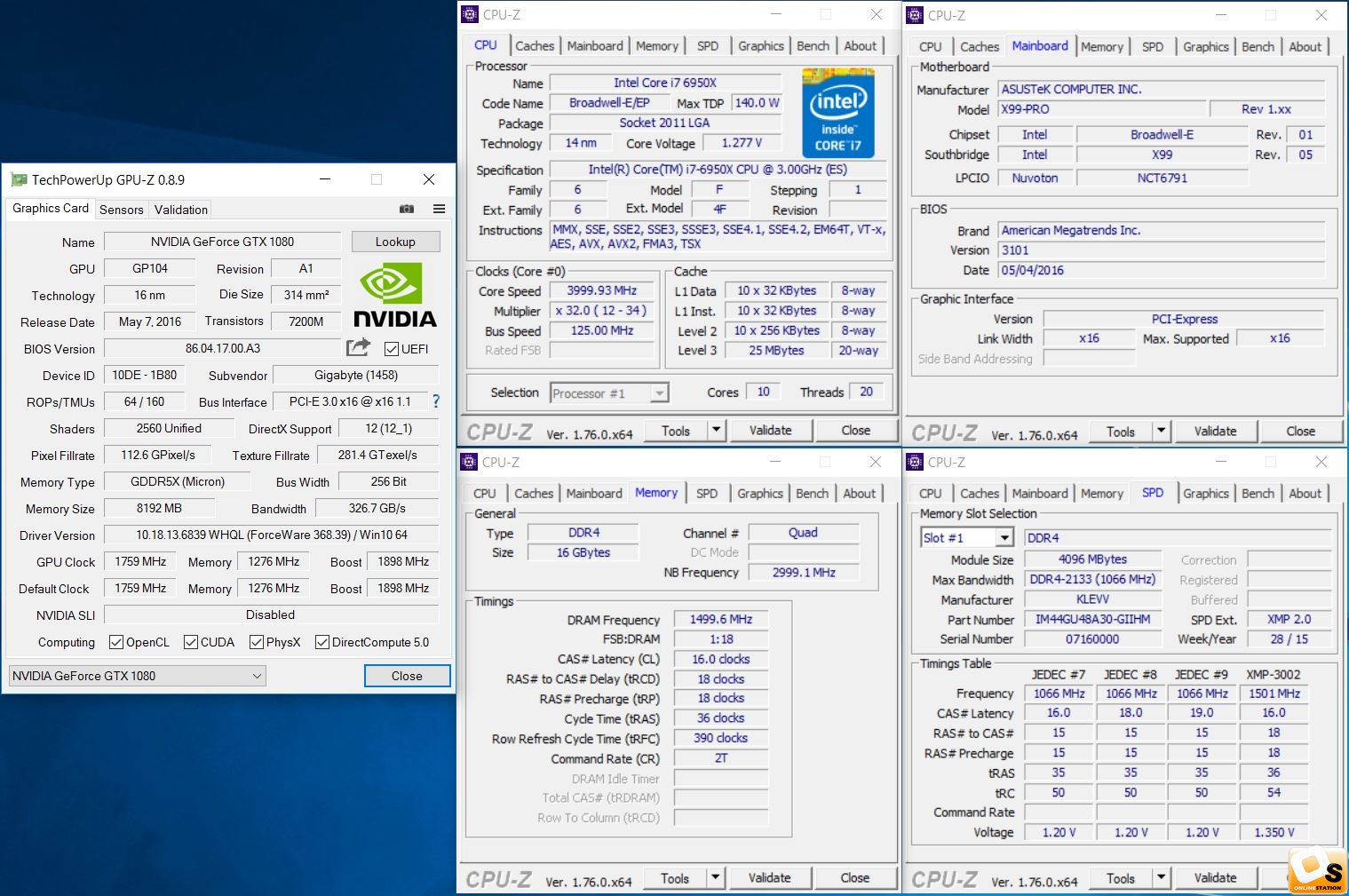This screenshot has height=896, width=1349.
Task: Click the Lookup button in GPU-Z
Action: click(x=395, y=242)
